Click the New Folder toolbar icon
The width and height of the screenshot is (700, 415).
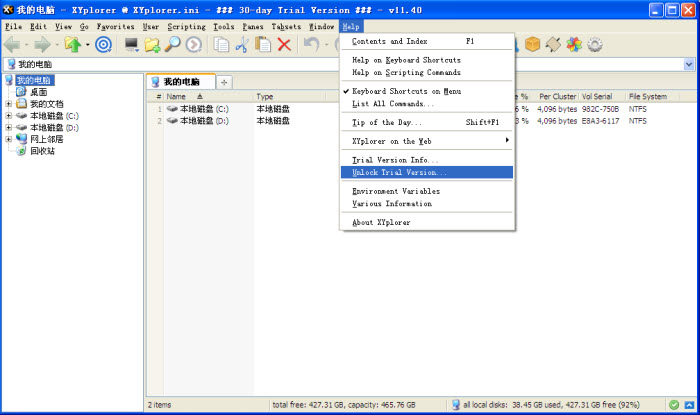(152, 45)
